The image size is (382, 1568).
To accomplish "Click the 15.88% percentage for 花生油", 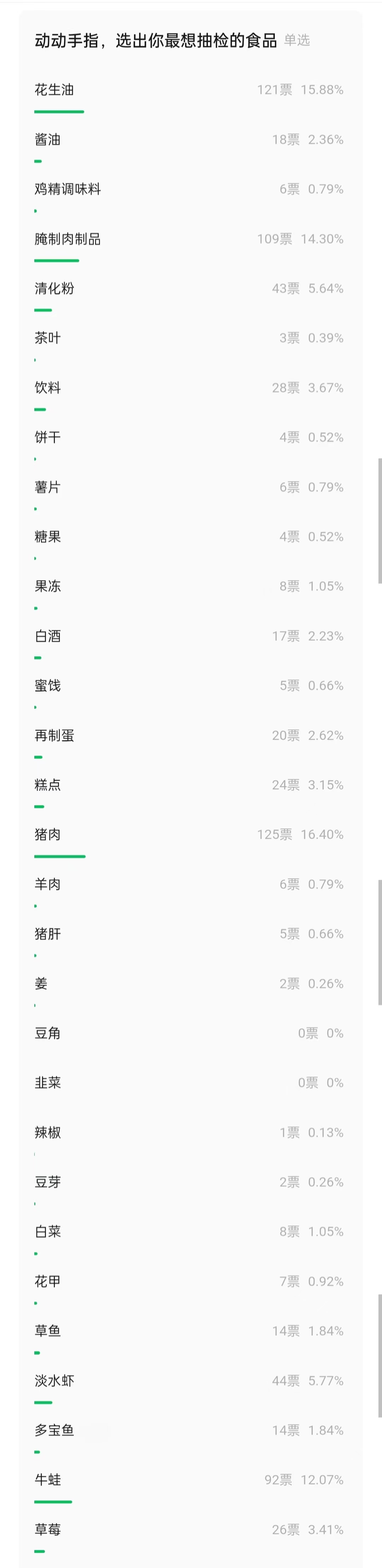I will [322, 90].
